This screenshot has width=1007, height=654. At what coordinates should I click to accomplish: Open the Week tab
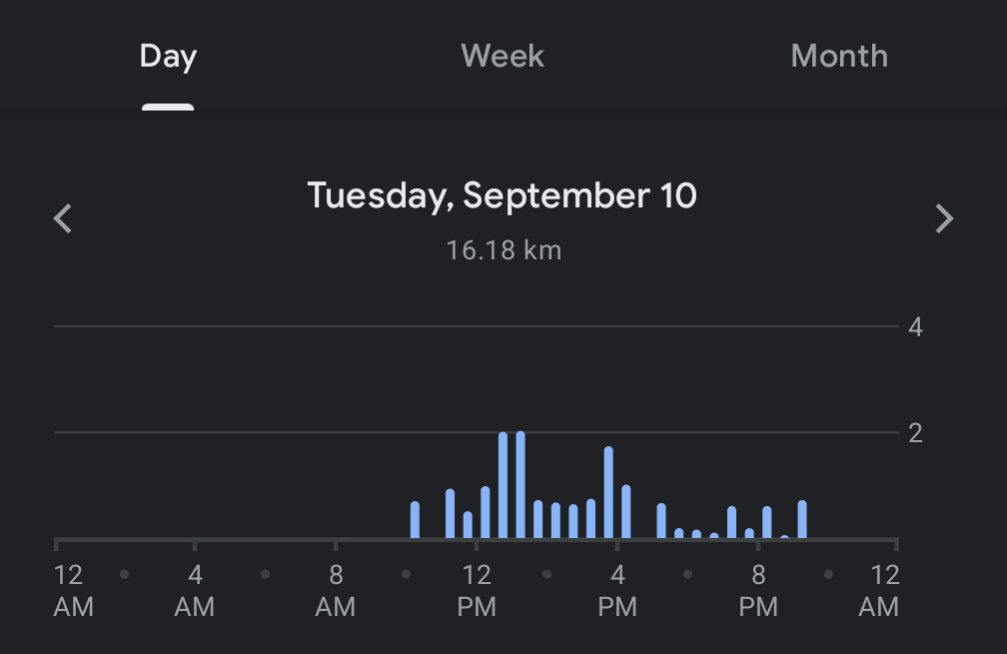click(502, 57)
